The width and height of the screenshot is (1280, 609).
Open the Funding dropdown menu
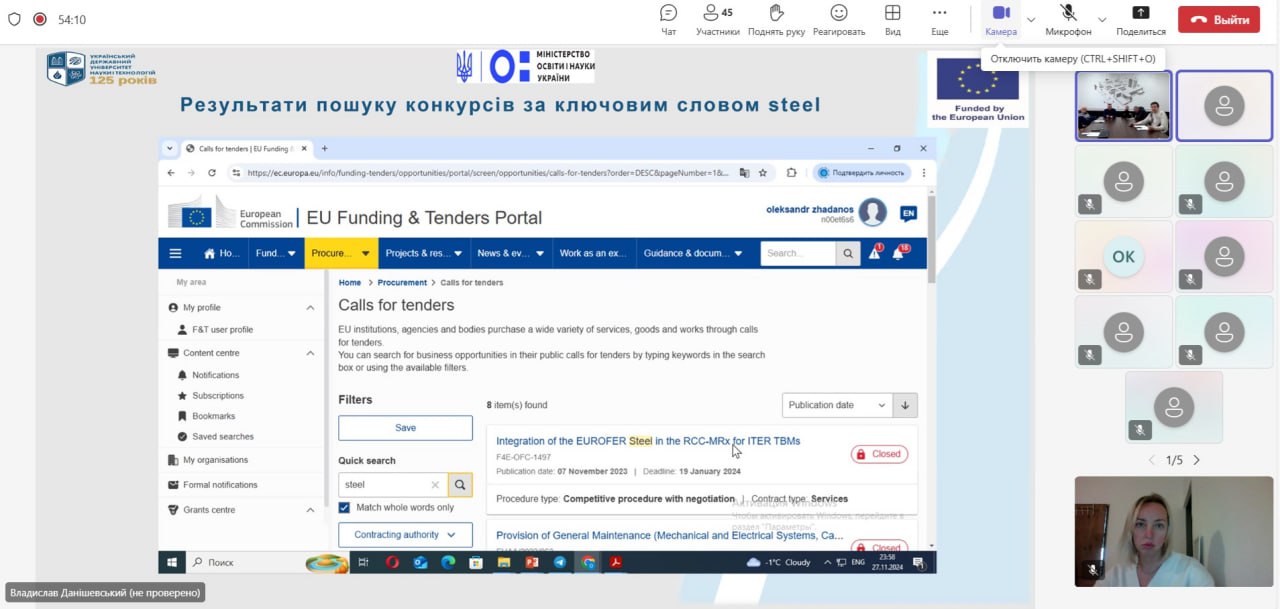[x=276, y=253]
